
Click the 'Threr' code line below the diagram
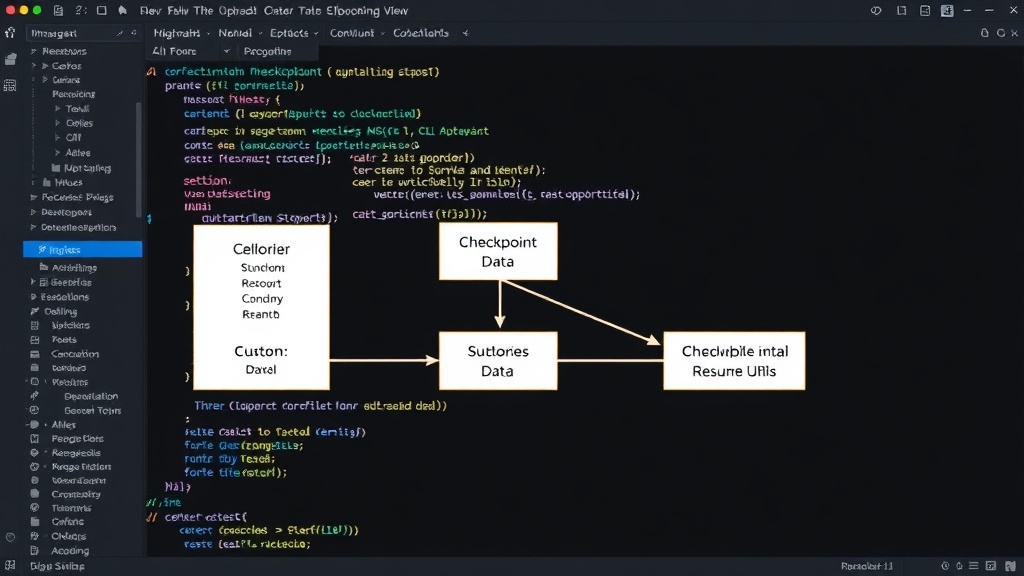tap(321, 406)
